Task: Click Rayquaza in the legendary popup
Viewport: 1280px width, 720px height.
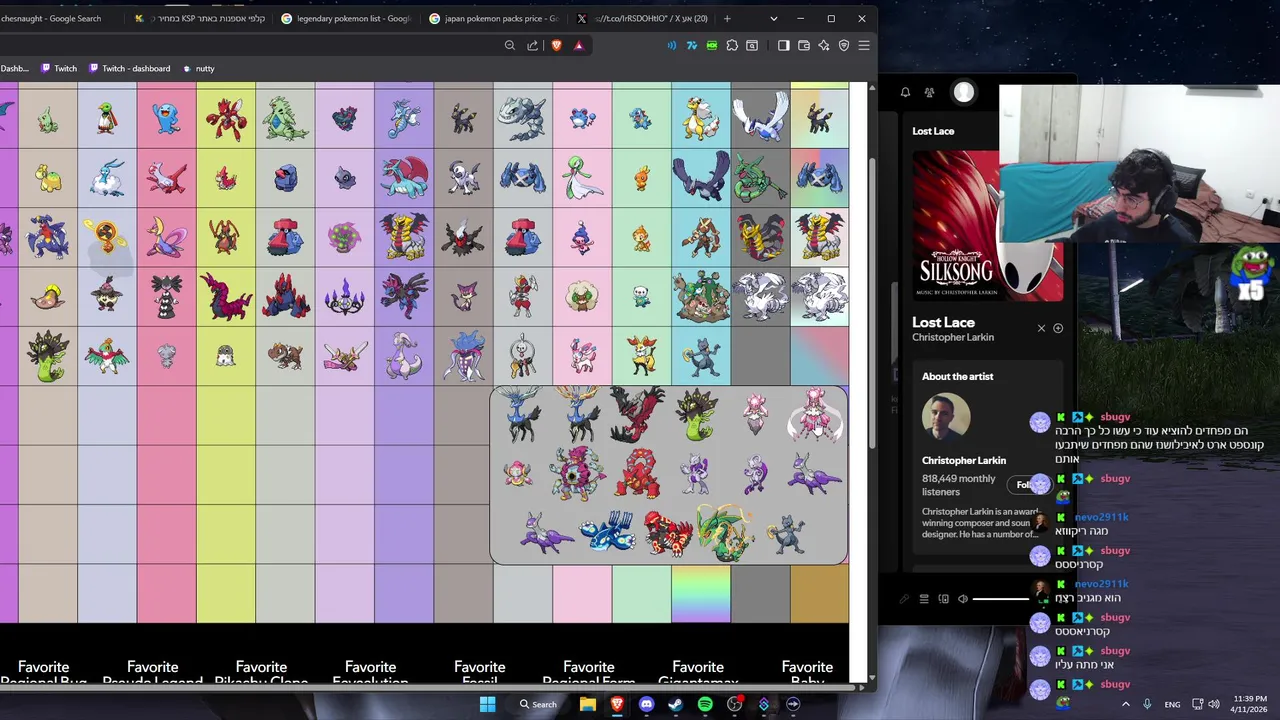Action: coord(726,532)
